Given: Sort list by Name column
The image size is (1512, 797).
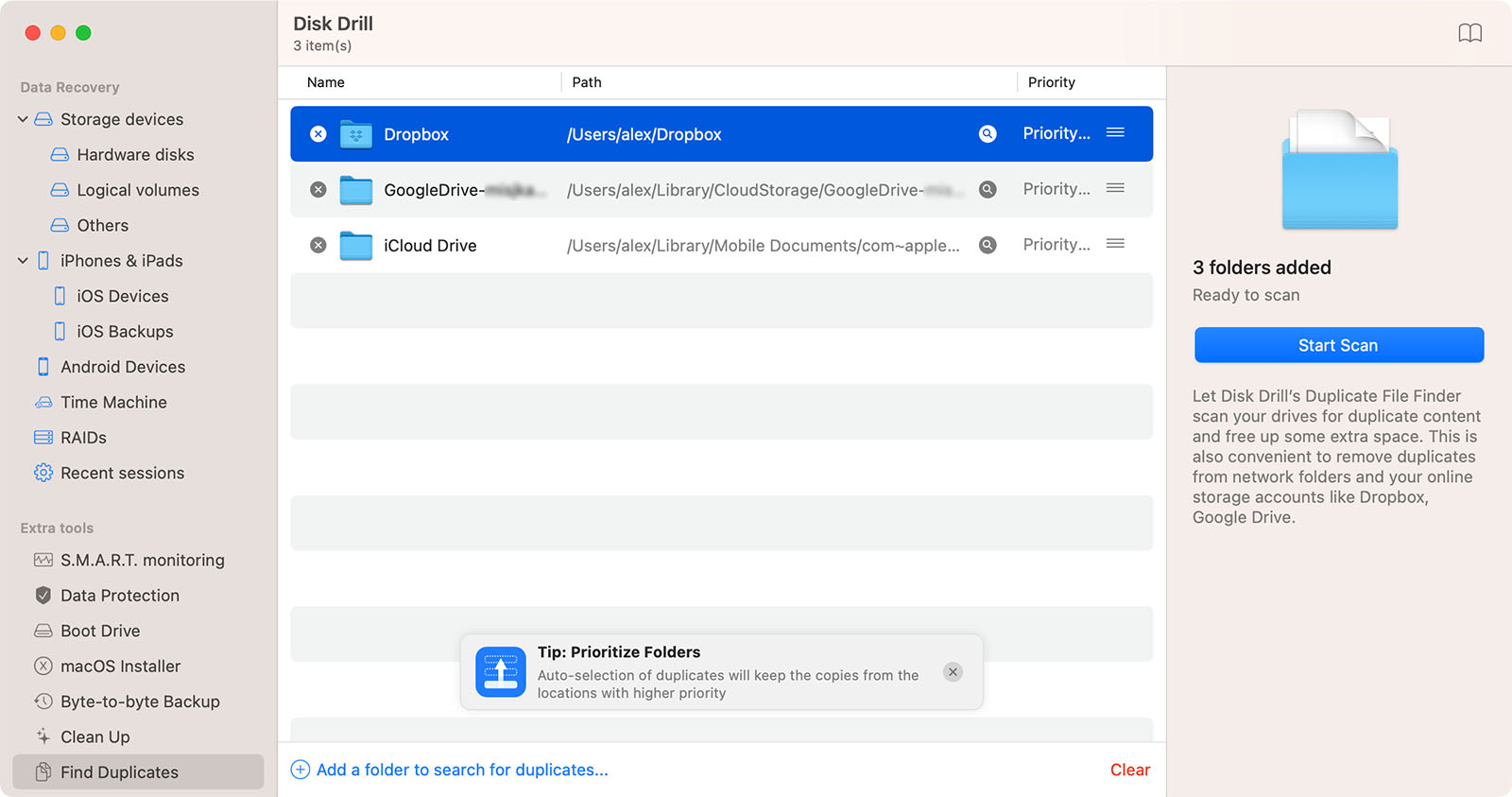Looking at the screenshot, I should [x=326, y=82].
